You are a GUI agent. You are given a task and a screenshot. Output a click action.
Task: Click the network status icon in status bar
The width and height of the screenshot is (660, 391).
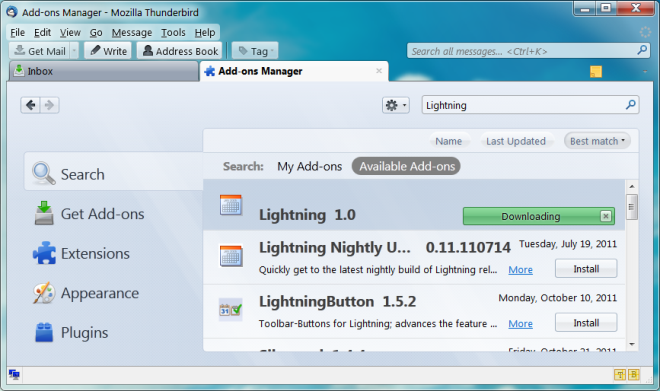(14, 374)
